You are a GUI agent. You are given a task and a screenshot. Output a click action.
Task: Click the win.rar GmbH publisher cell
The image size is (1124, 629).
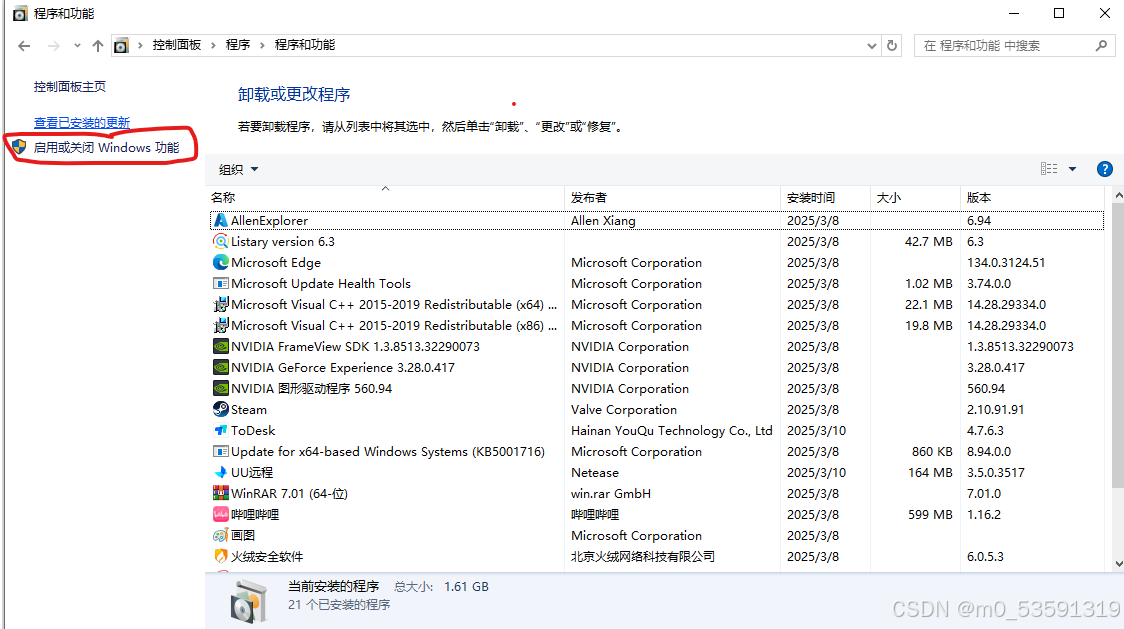pos(611,493)
